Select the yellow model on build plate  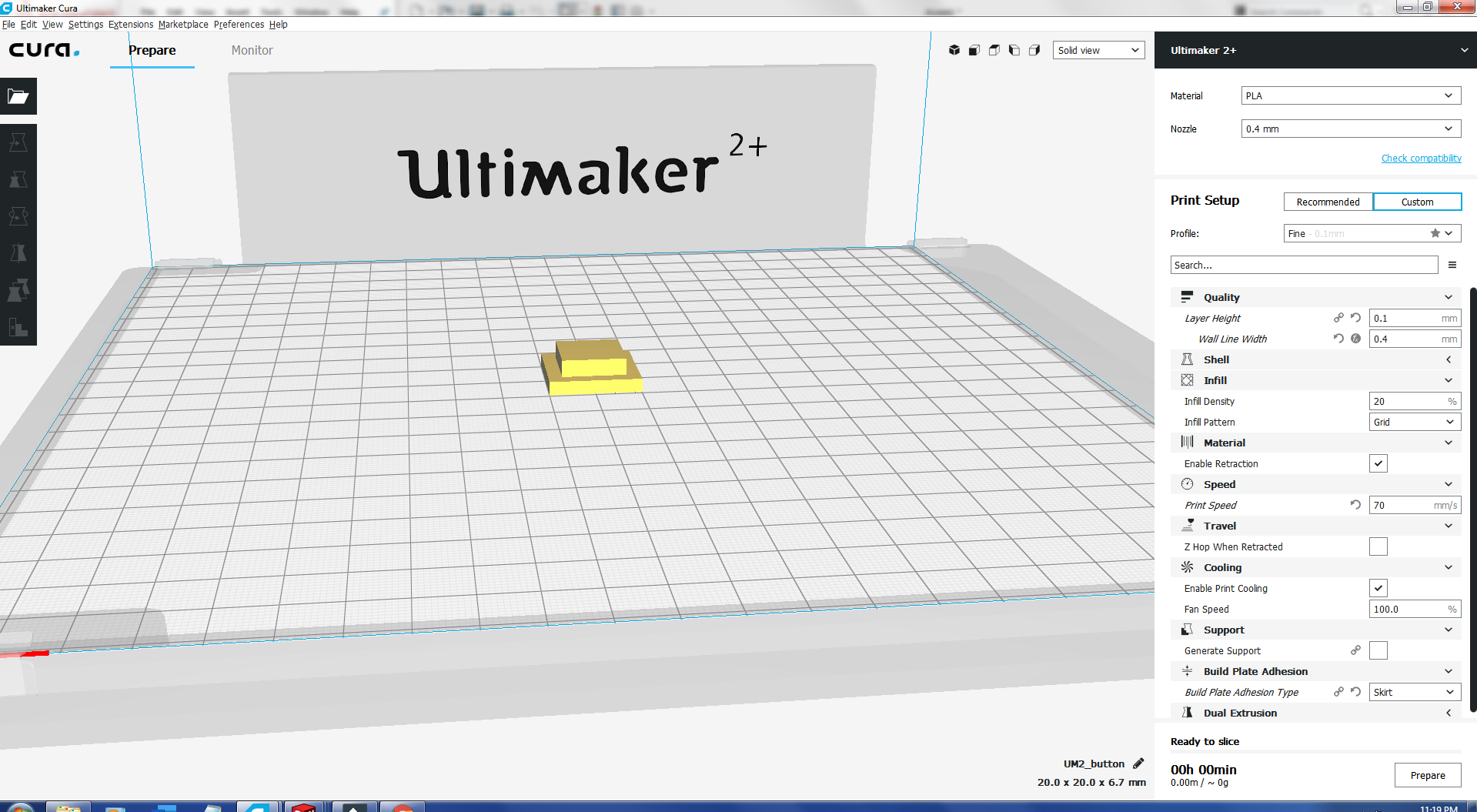tap(591, 367)
